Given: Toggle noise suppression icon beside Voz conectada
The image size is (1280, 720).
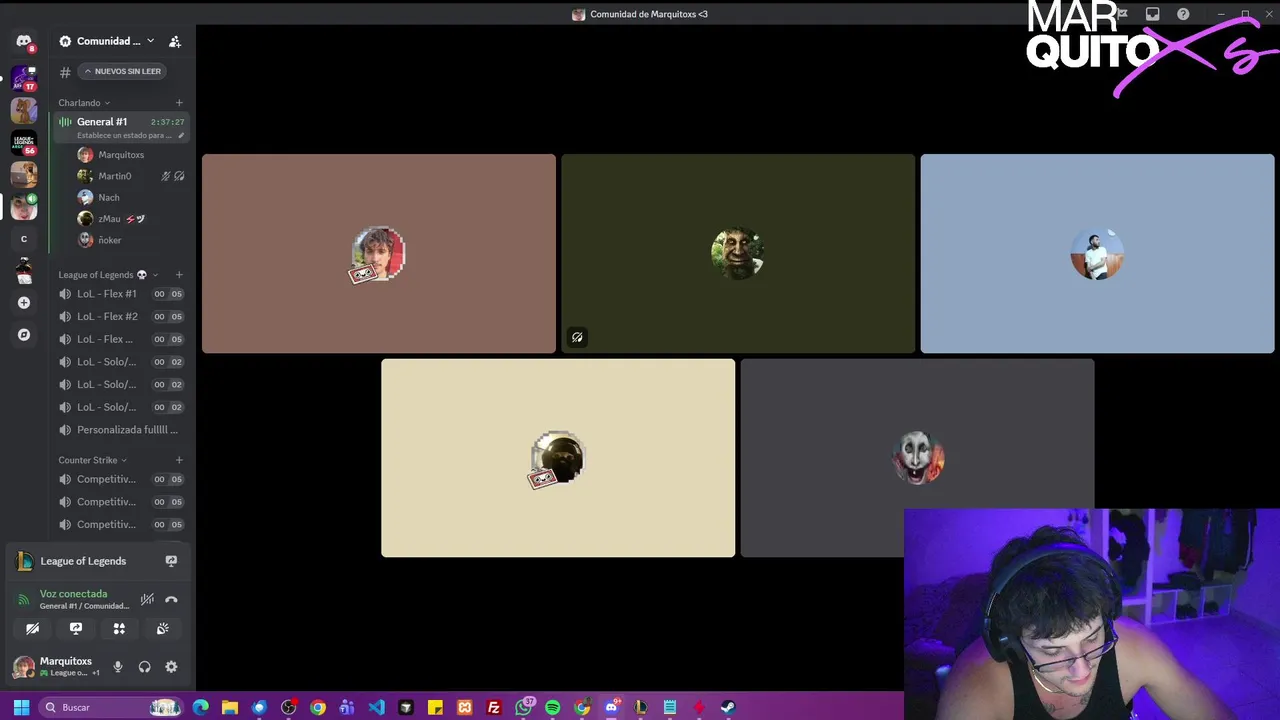Looking at the screenshot, I should tap(147, 600).
